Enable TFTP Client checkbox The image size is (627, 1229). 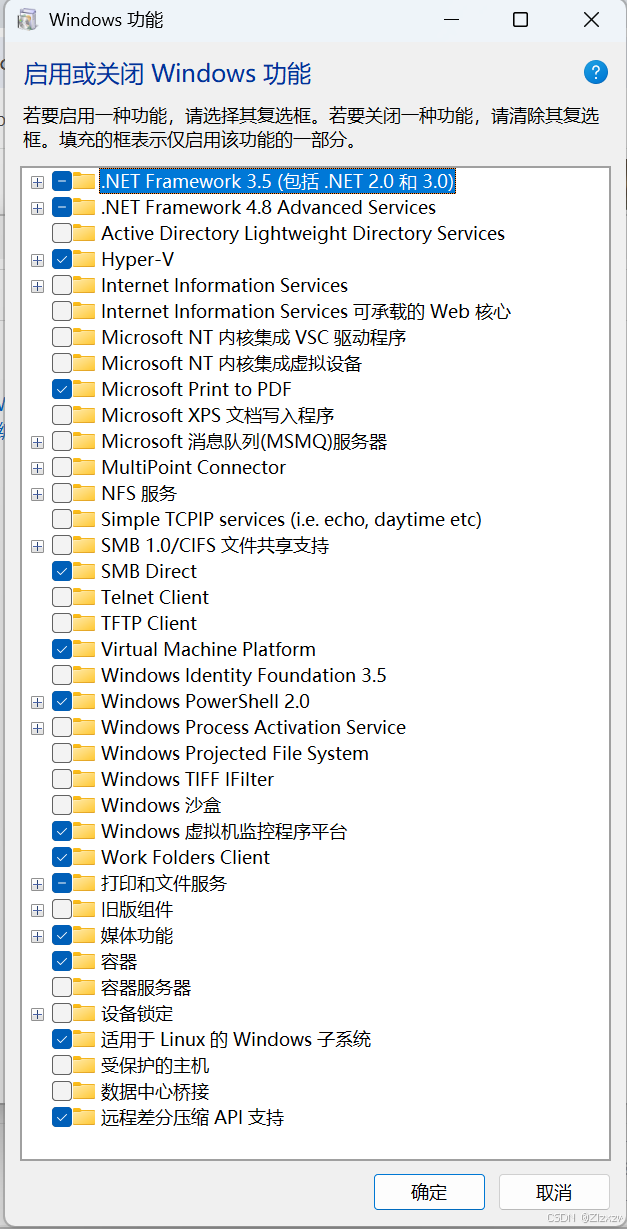point(61,623)
